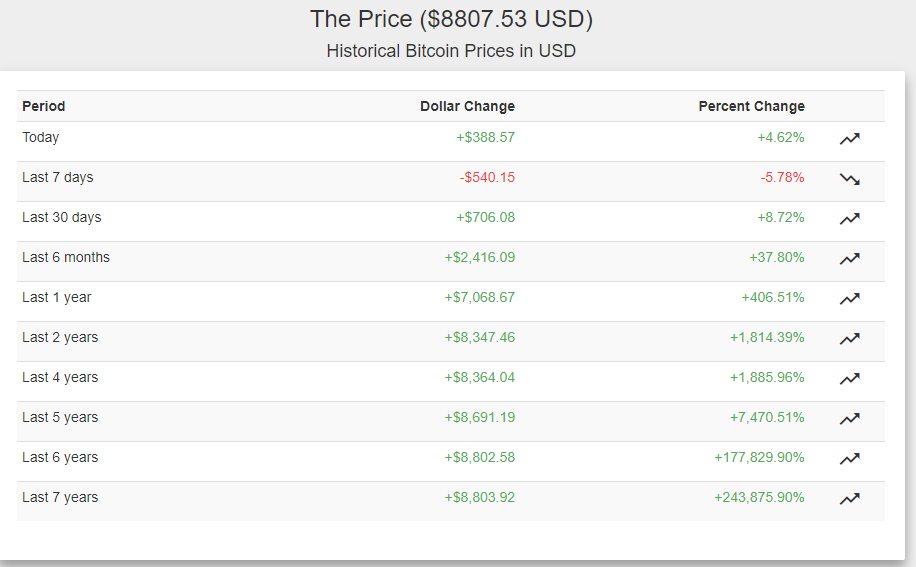The image size is (916, 567).
Task: Click the +$8,803.92 dollar change value
Action: [480, 497]
